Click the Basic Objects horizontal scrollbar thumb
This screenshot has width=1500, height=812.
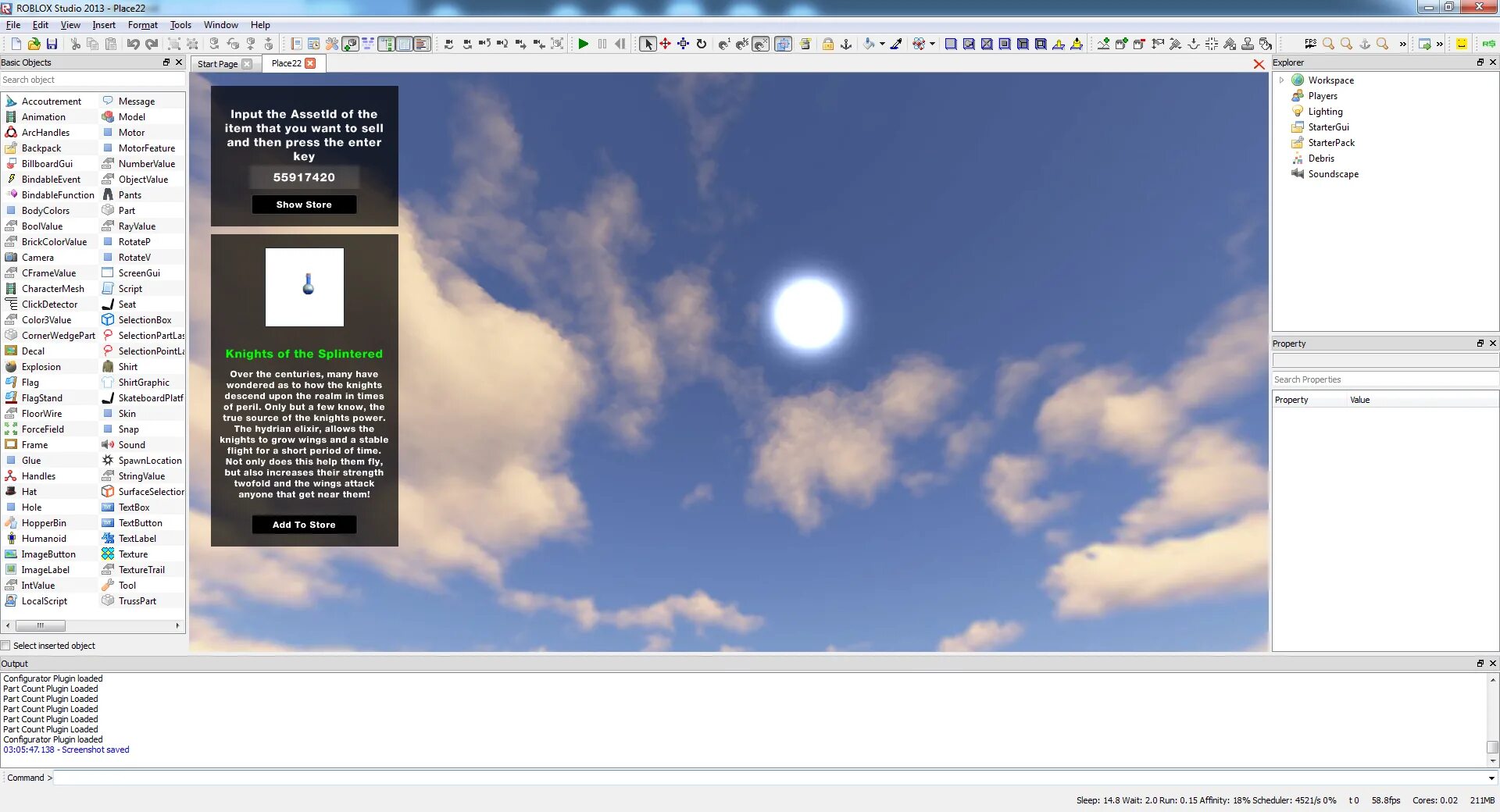[41, 625]
